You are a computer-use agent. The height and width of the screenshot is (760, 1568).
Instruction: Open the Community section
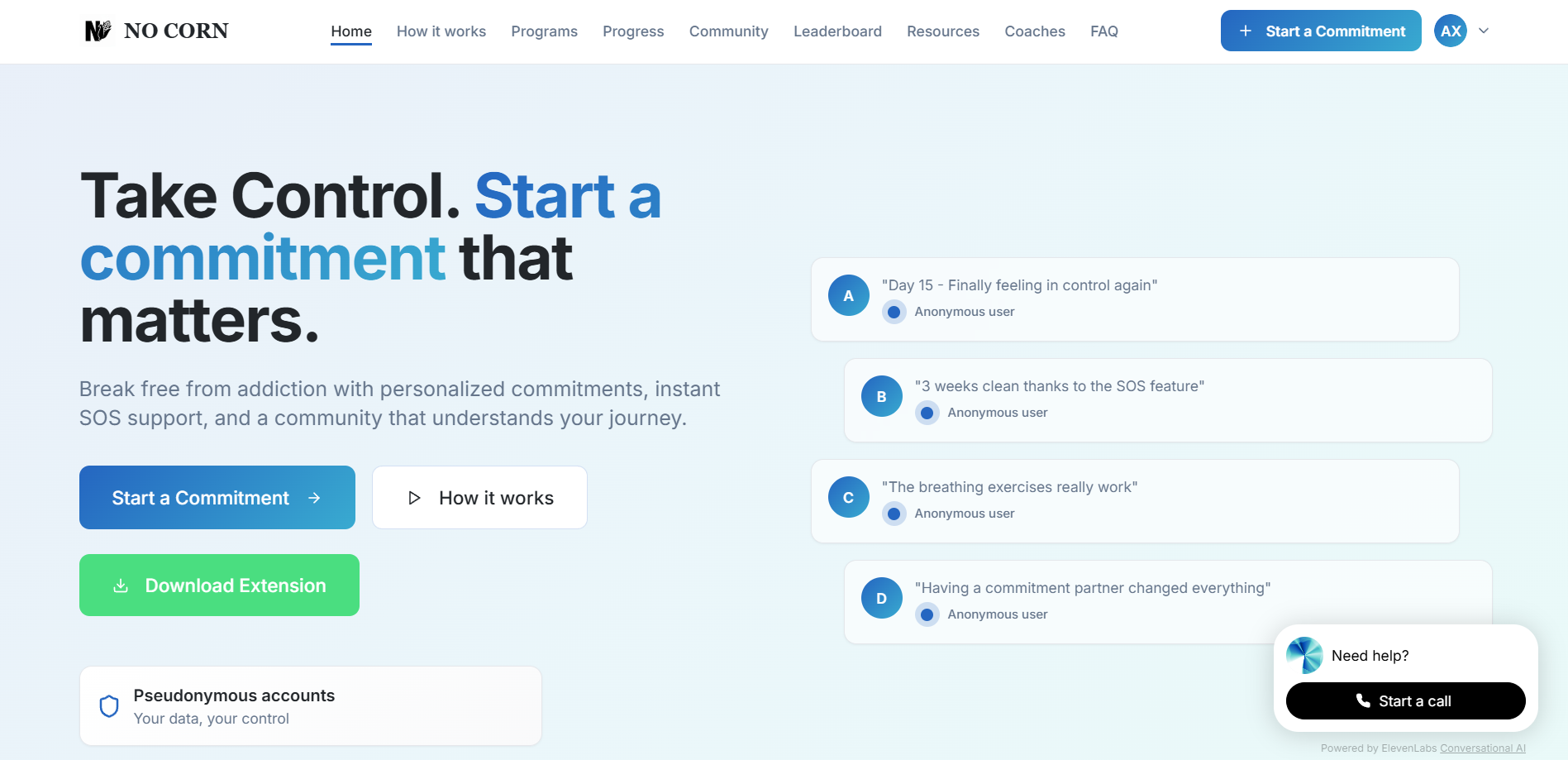728,31
